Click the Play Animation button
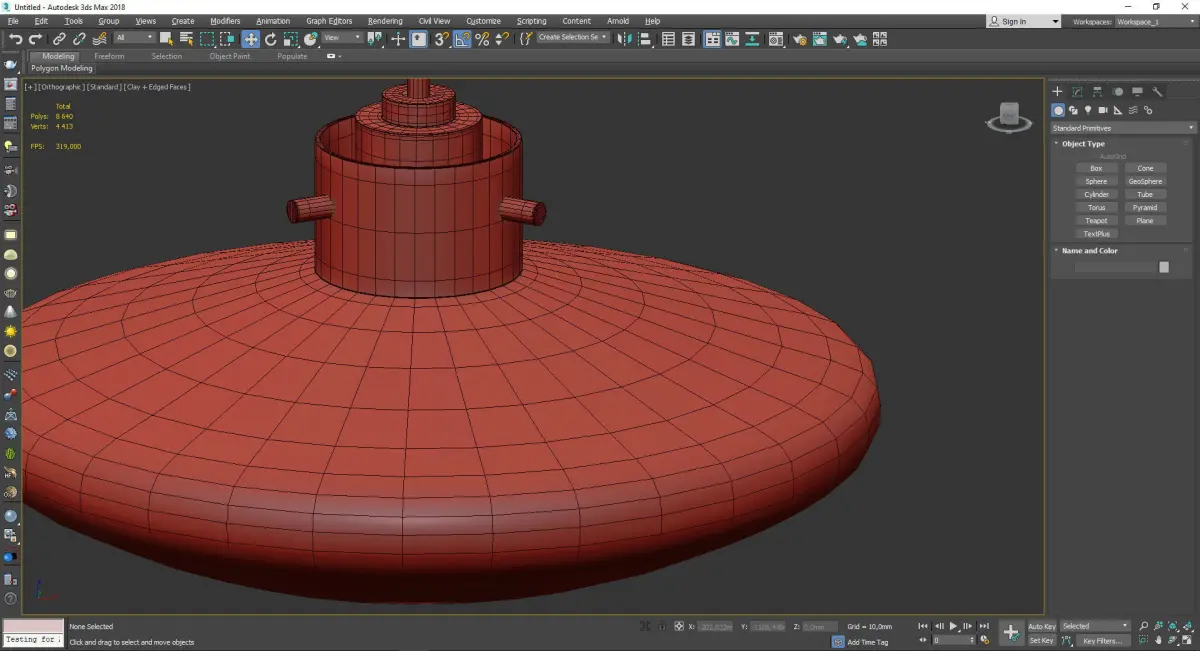This screenshot has height=651, width=1200. pos(954,626)
